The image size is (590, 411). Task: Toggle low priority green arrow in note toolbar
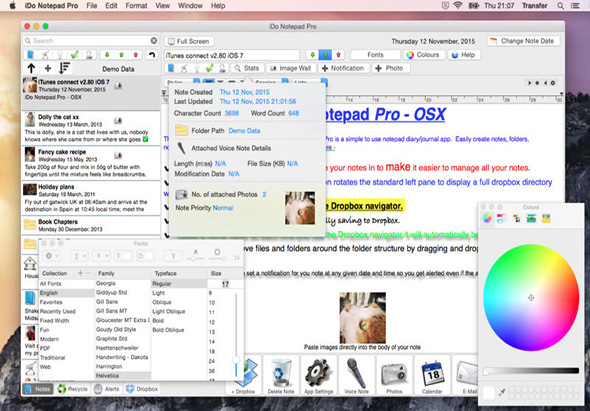312,55
